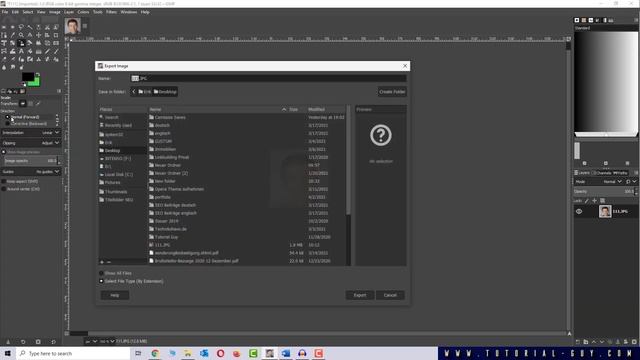
Task: Toggle Show image preview checkbox
Action: point(4,152)
